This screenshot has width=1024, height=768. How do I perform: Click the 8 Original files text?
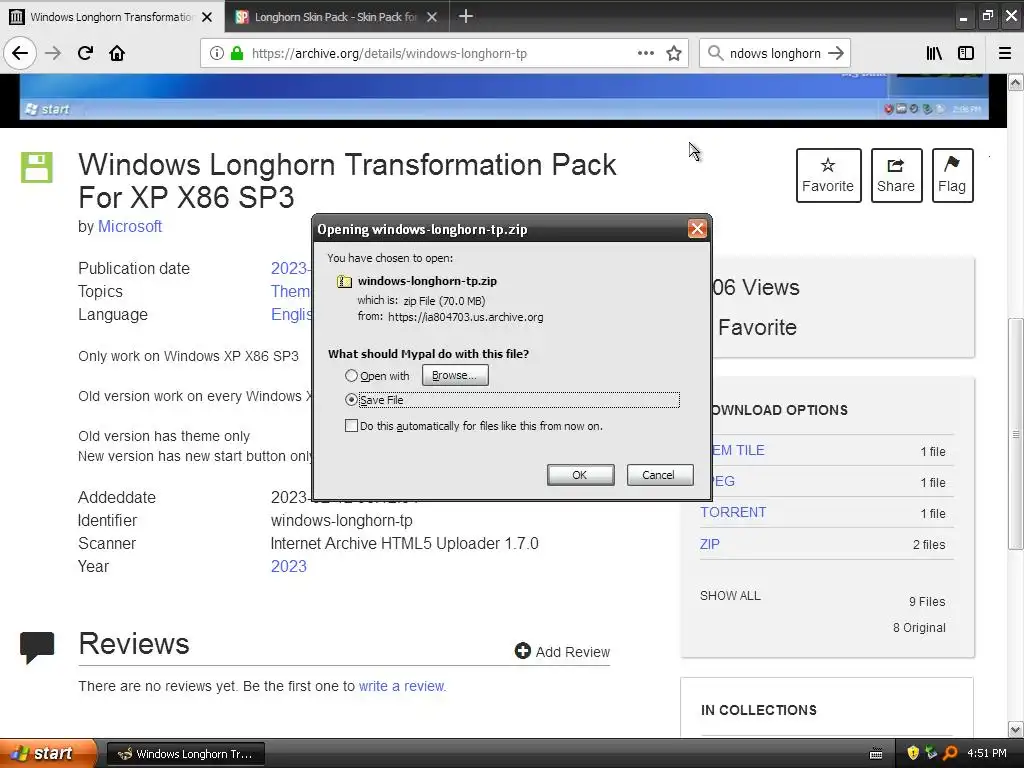[919, 628]
